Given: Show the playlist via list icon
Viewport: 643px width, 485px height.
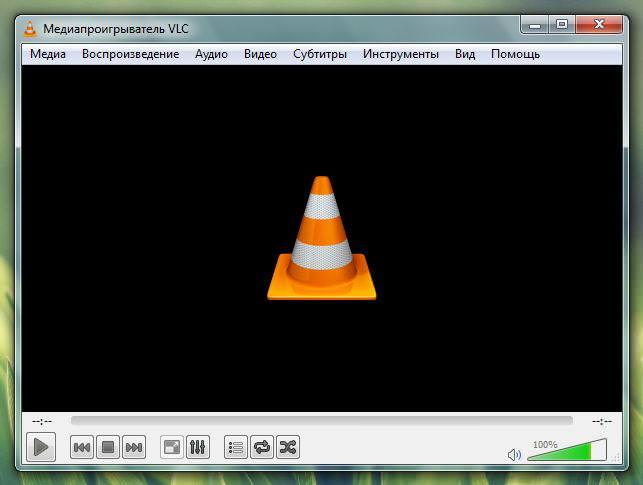Looking at the screenshot, I should coord(236,447).
